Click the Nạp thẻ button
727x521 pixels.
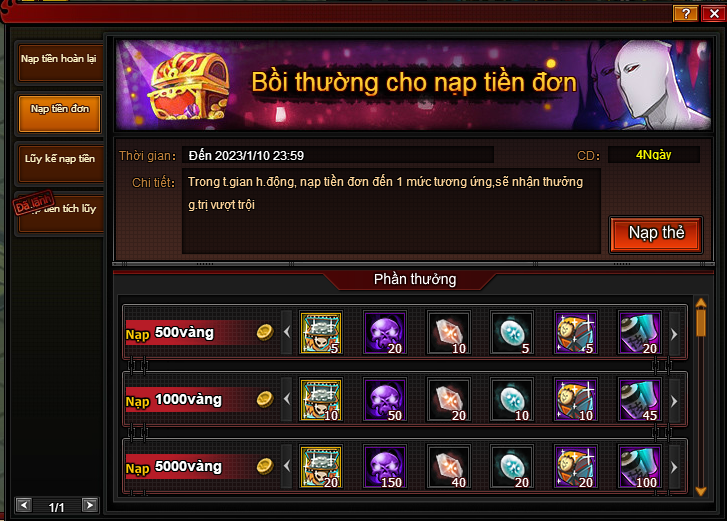pos(656,234)
